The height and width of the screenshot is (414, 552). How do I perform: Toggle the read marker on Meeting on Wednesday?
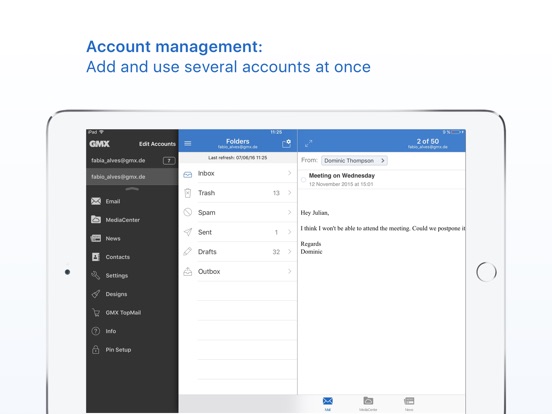(303, 180)
